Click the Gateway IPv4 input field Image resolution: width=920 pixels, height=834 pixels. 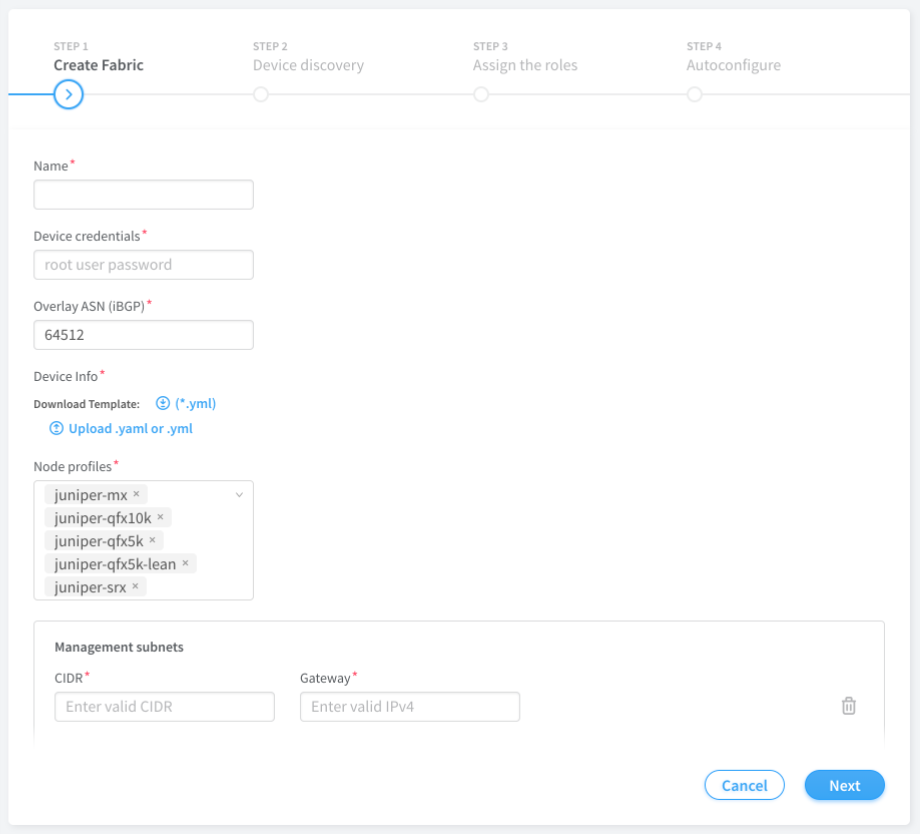coord(410,707)
